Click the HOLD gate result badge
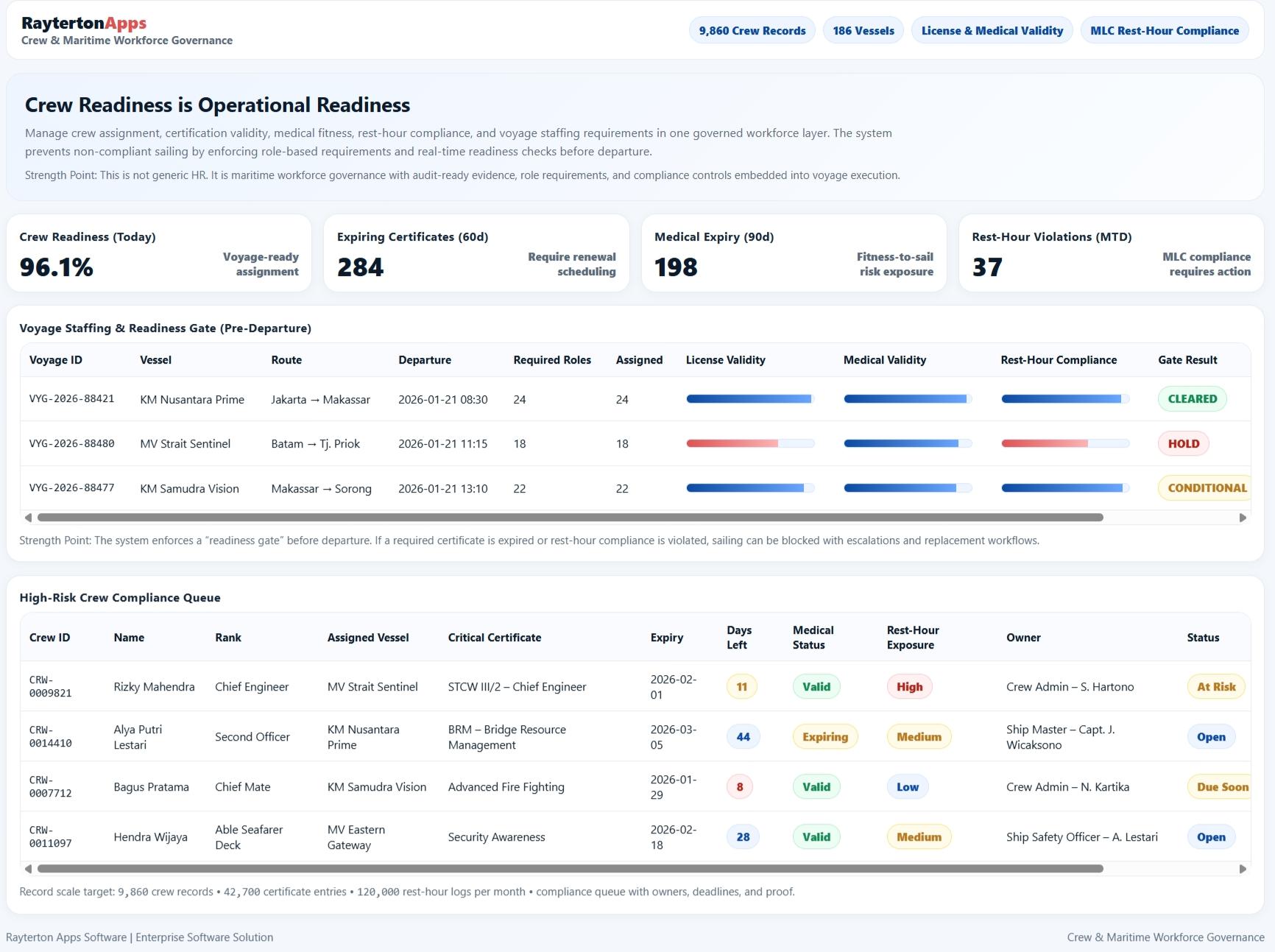1275x952 pixels. point(1183,444)
